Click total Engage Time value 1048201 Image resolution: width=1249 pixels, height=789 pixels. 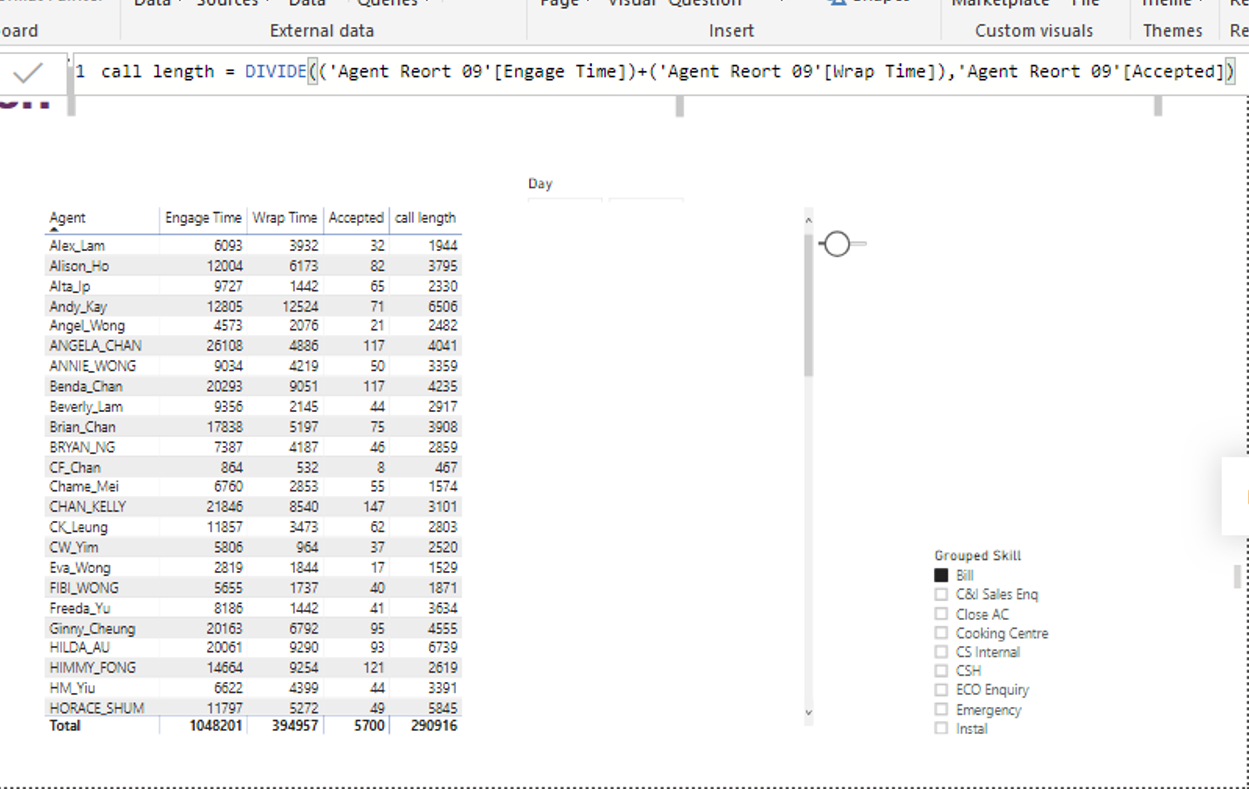[215, 726]
